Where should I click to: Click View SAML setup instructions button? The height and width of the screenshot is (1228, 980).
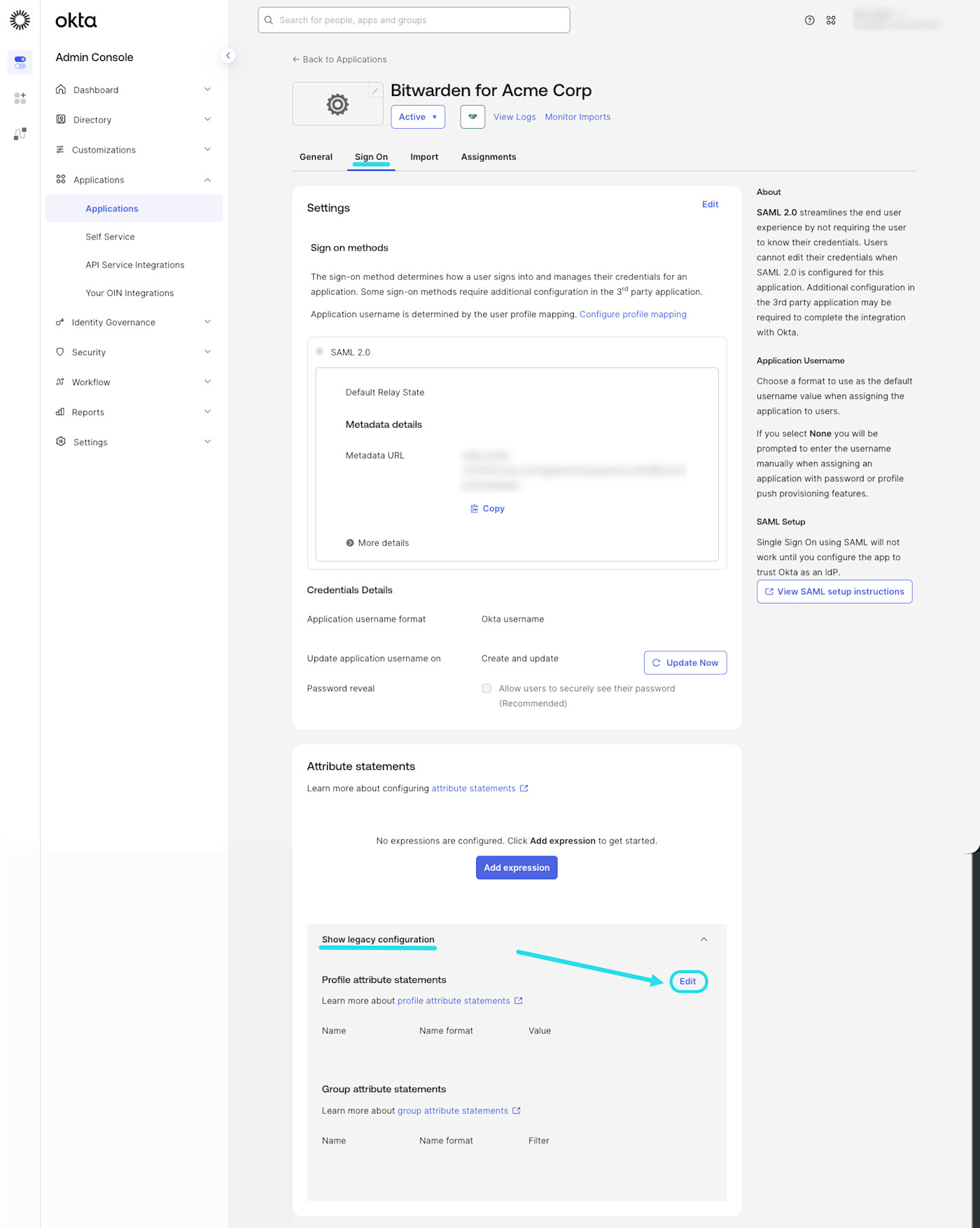click(x=834, y=592)
